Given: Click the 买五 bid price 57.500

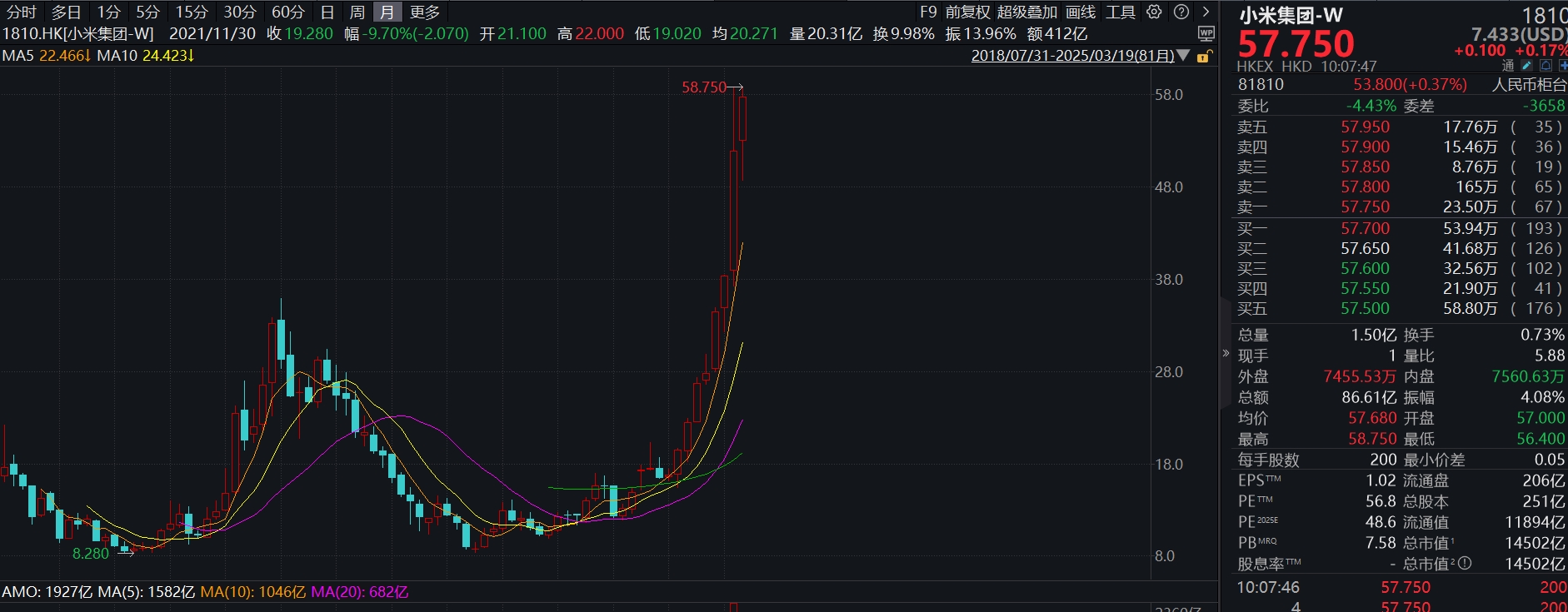Looking at the screenshot, I should point(1365,308).
